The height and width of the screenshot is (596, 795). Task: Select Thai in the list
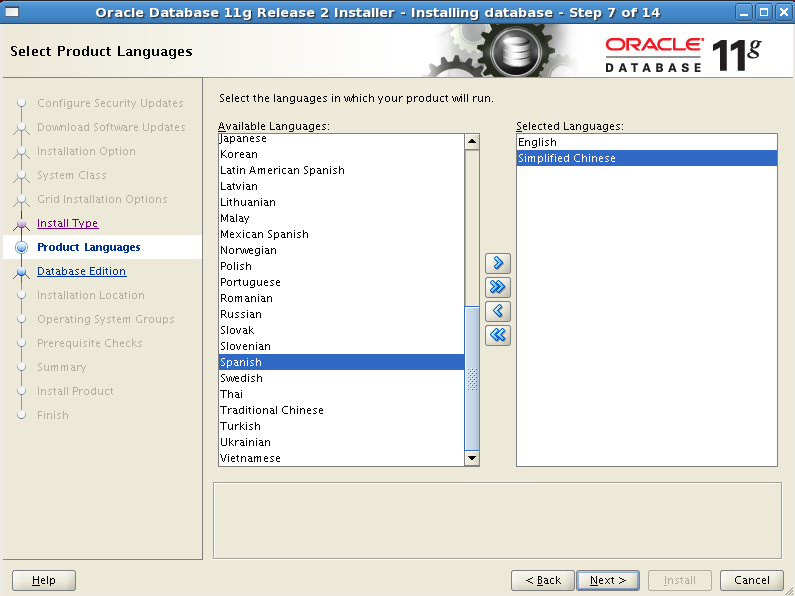[341, 394]
